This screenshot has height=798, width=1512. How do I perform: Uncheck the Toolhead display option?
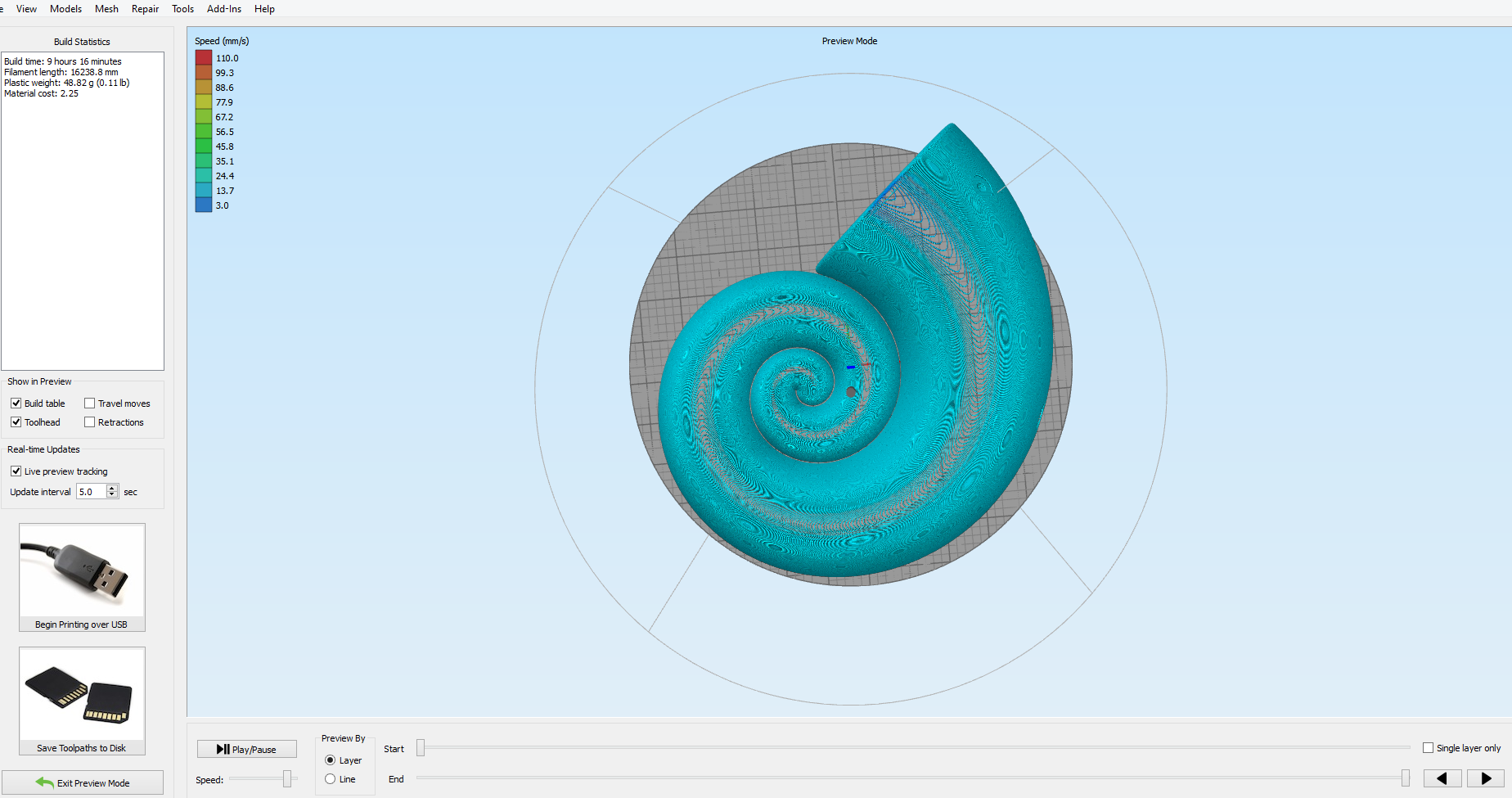(x=16, y=422)
